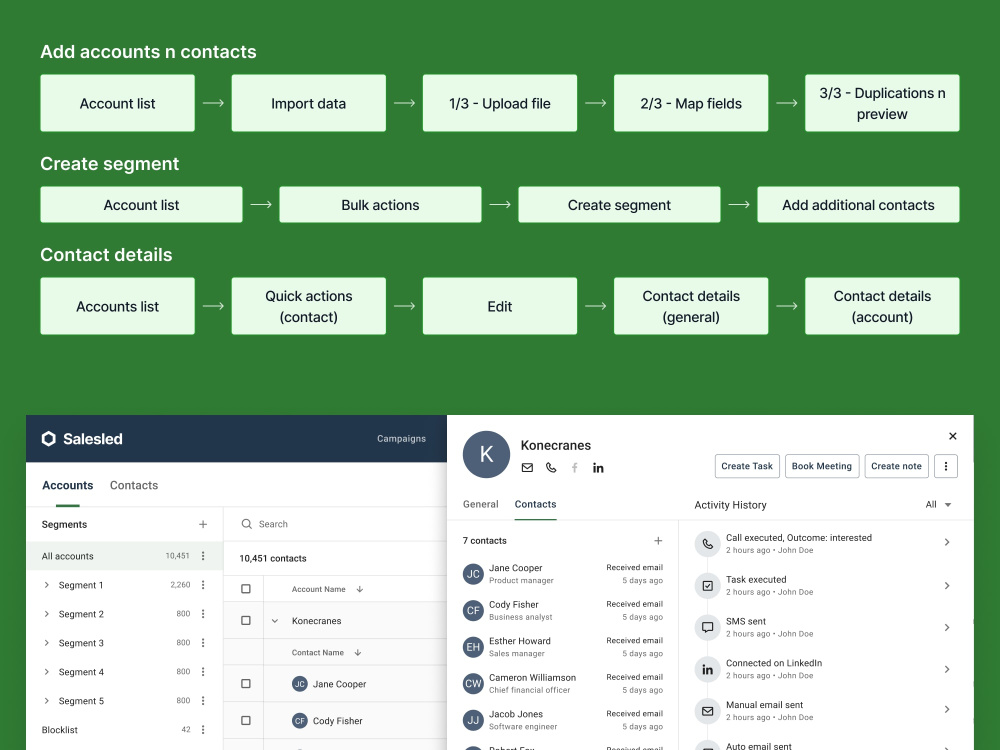Screen dimensions: 1000x750
Task: Click the search magnifier icon
Action: tap(246, 524)
